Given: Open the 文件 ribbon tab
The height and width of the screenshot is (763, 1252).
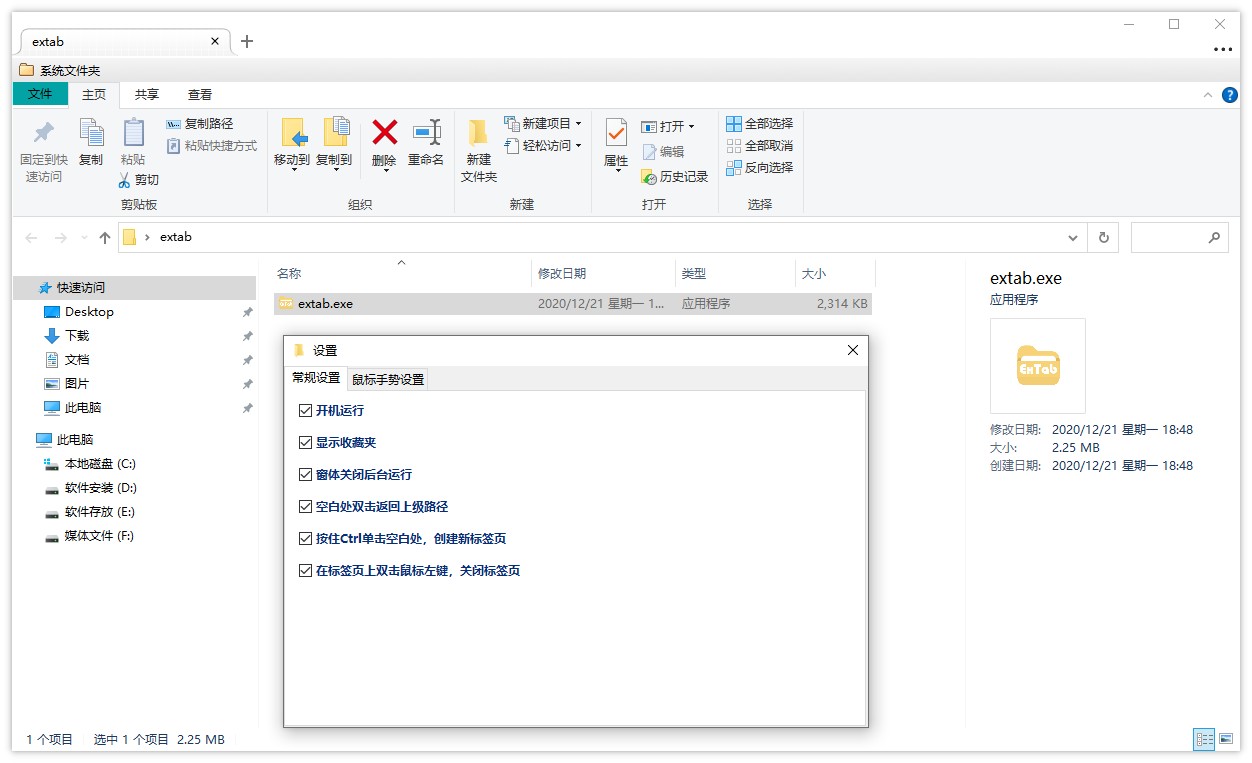Looking at the screenshot, I should (40, 94).
